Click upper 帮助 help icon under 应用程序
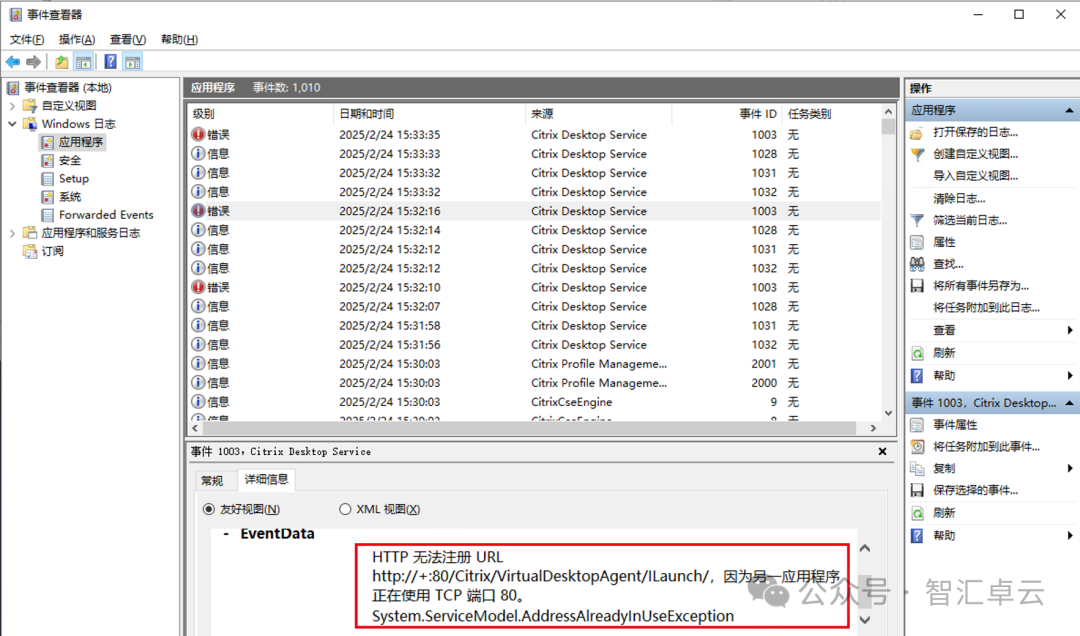The width and height of the screenshot is (1080, 636). [917, 376]
